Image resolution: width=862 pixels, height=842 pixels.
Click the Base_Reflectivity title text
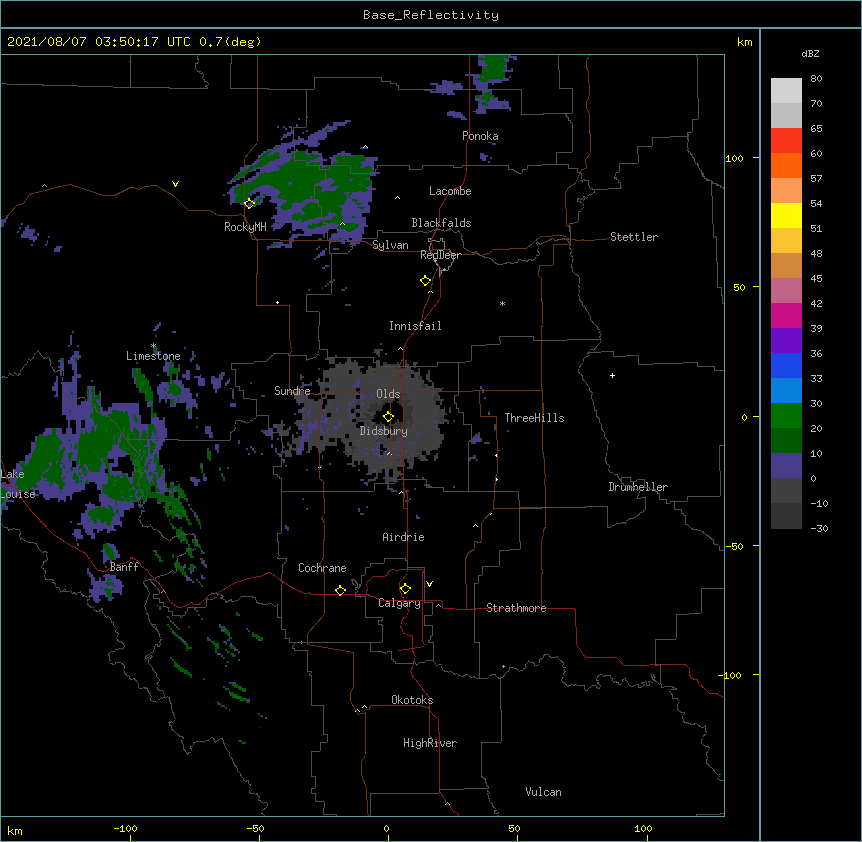coord(430,15)
